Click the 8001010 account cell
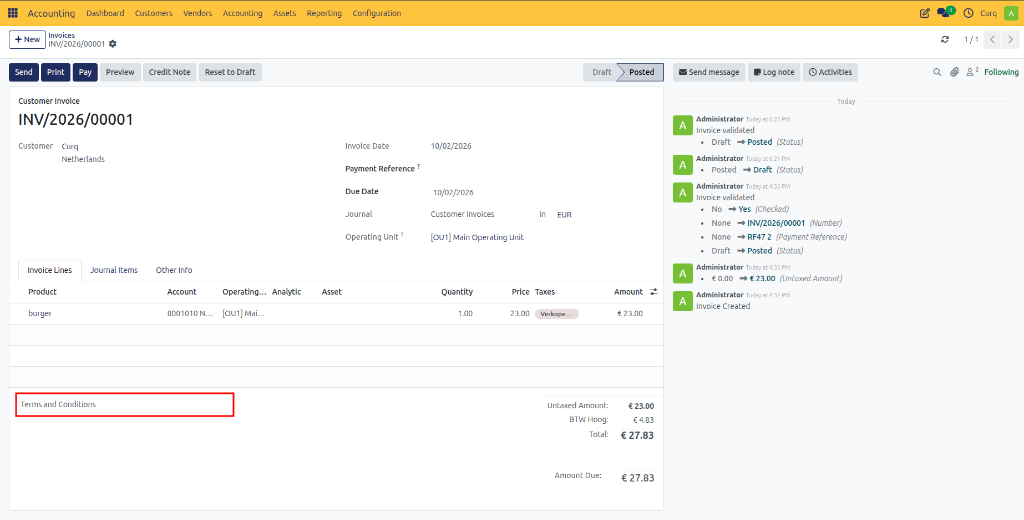This screenshot has height=520, width=1024. 190,314
